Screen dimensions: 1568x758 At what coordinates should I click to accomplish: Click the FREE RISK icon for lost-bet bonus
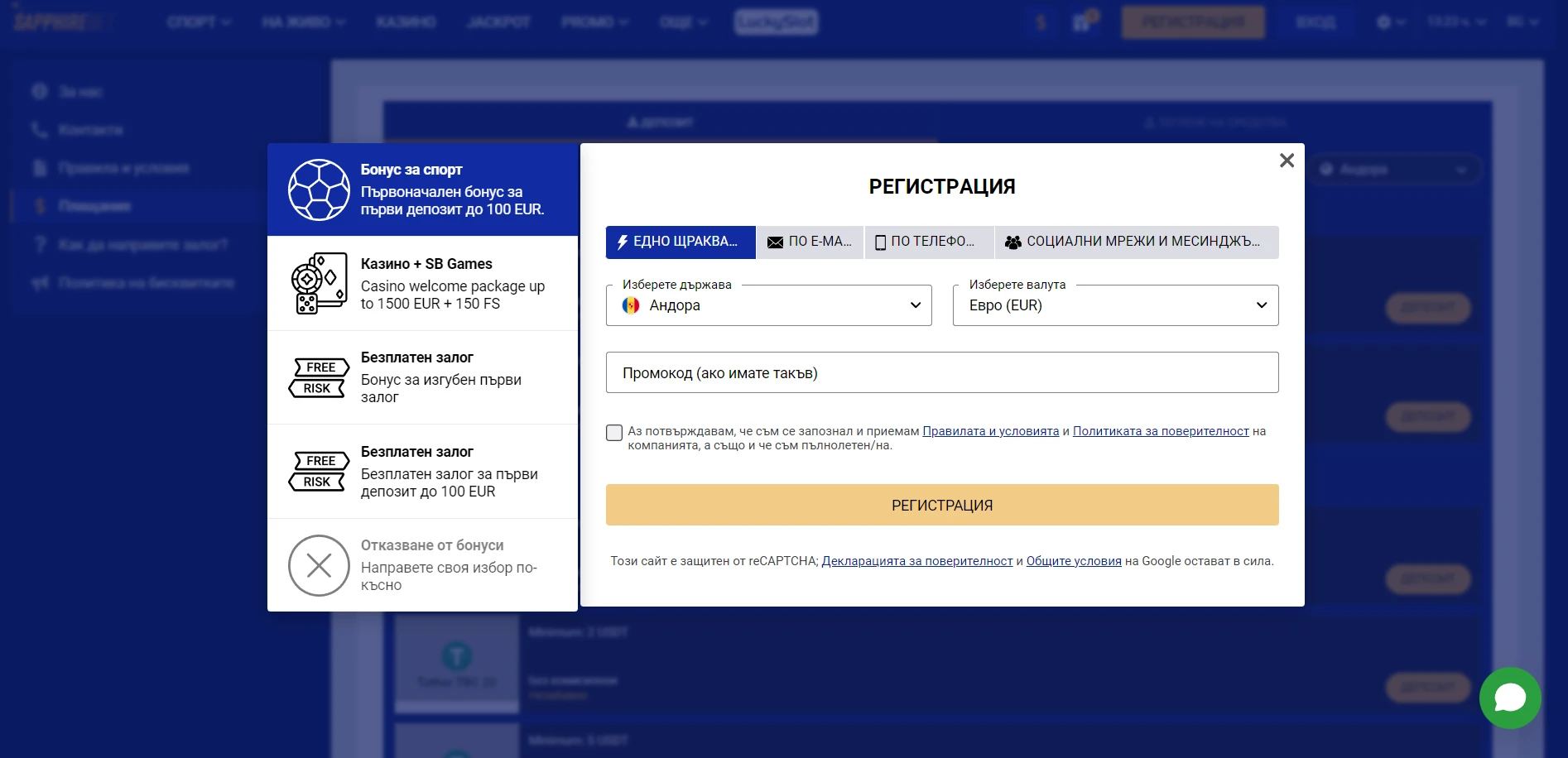(x=319, y=377)
